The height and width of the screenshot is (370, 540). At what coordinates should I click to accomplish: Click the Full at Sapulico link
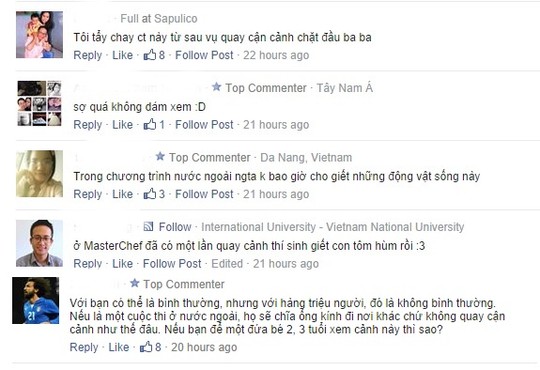pos(159,18)
